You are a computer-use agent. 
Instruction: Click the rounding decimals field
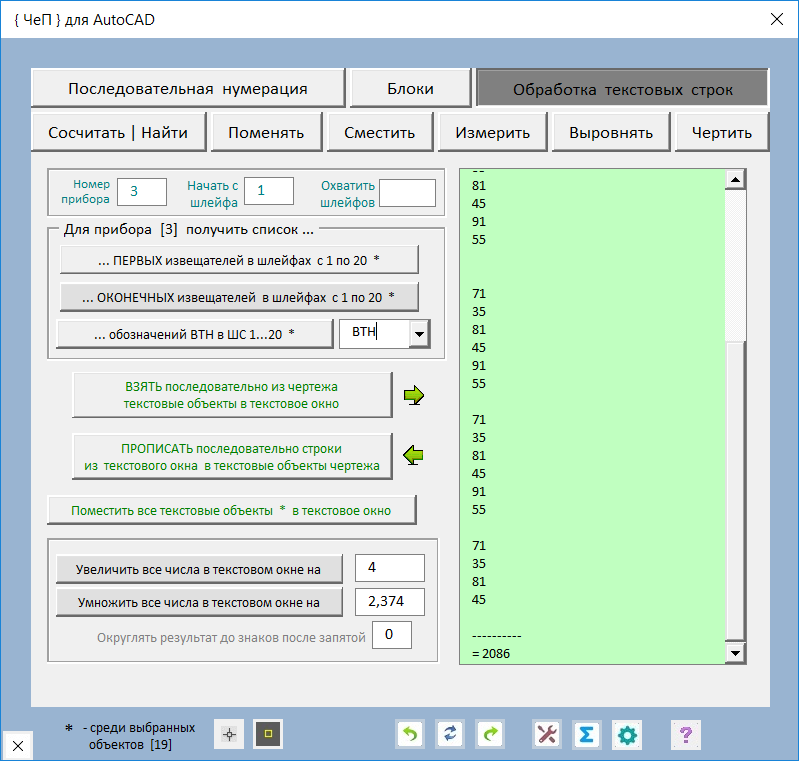[x=391, y=635]
